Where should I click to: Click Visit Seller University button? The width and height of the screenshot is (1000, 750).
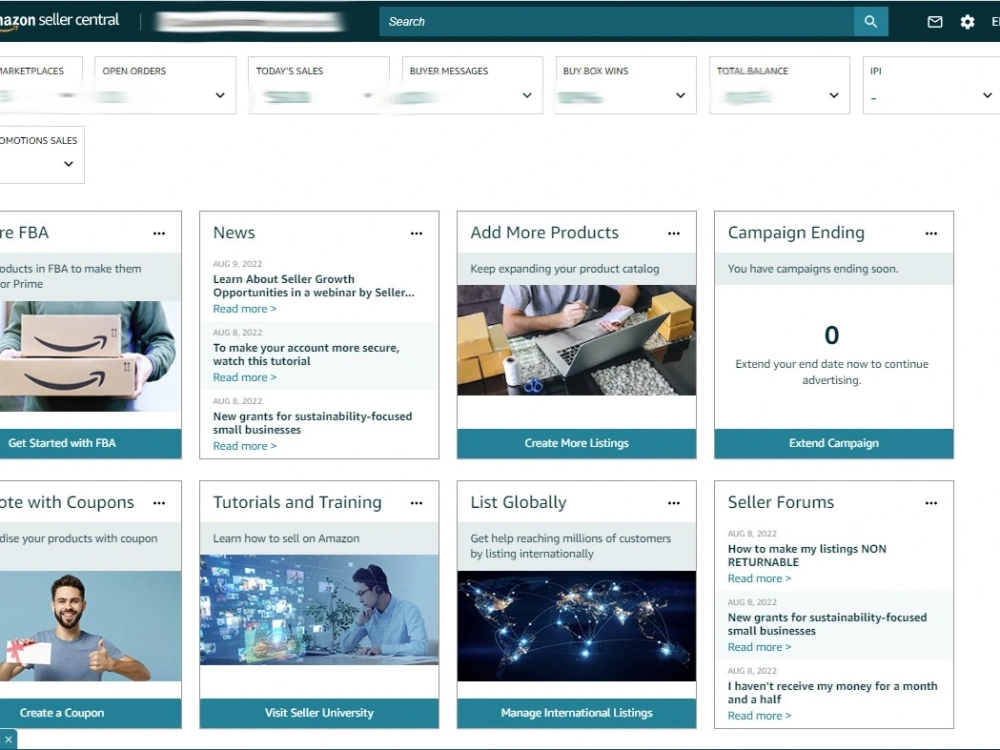click(319, 713)
